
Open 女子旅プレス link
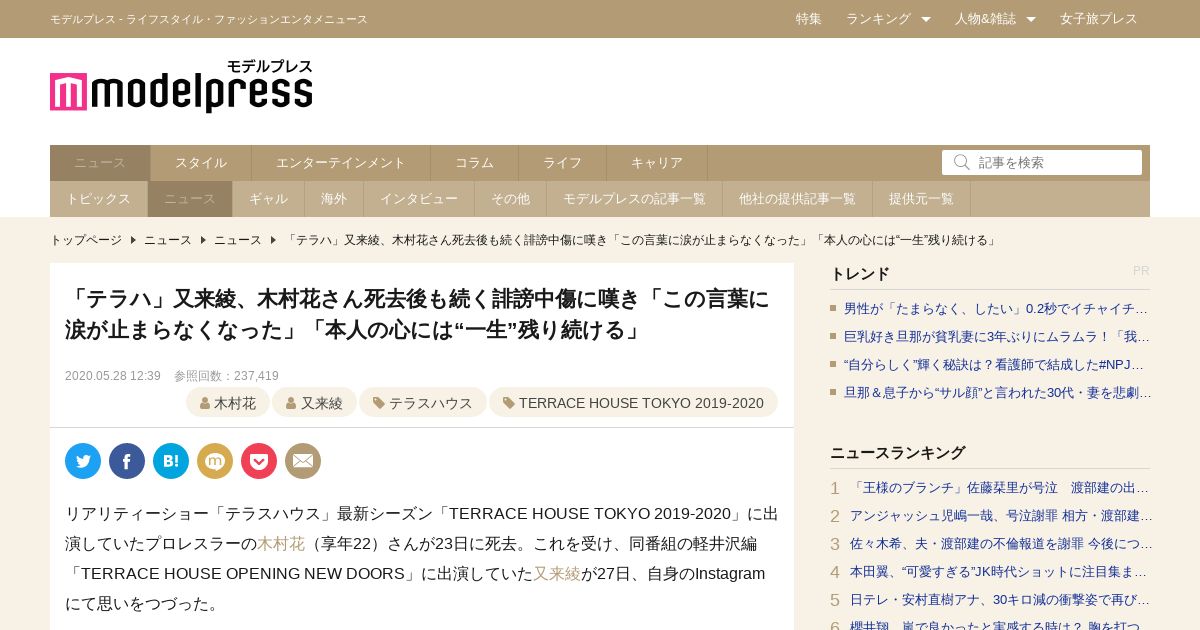pyautogui.click(x=1099, y=19)
